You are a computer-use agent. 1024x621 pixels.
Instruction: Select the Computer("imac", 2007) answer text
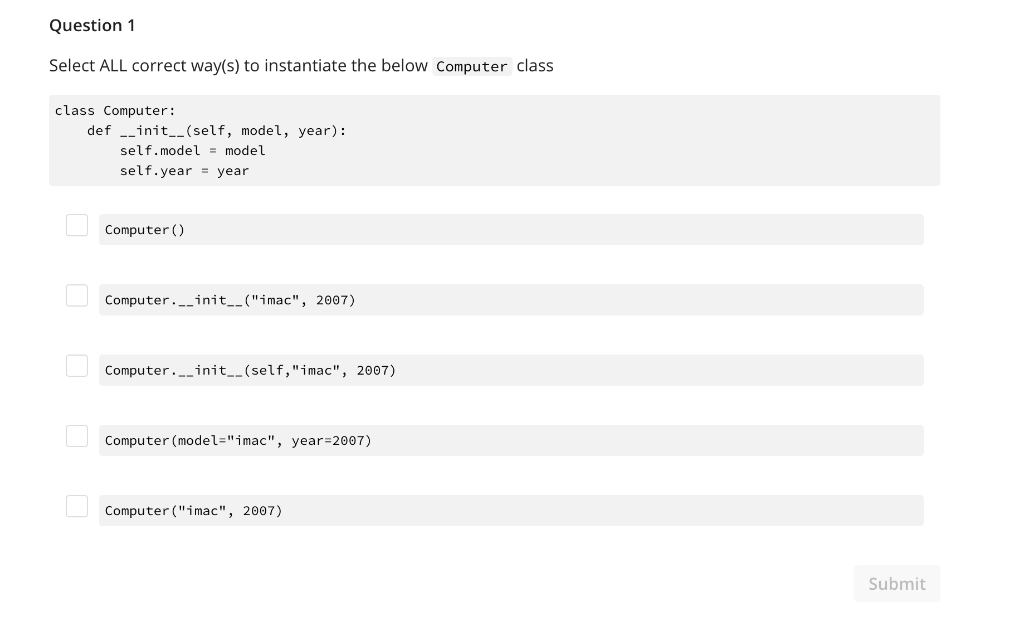coord(194,510)
